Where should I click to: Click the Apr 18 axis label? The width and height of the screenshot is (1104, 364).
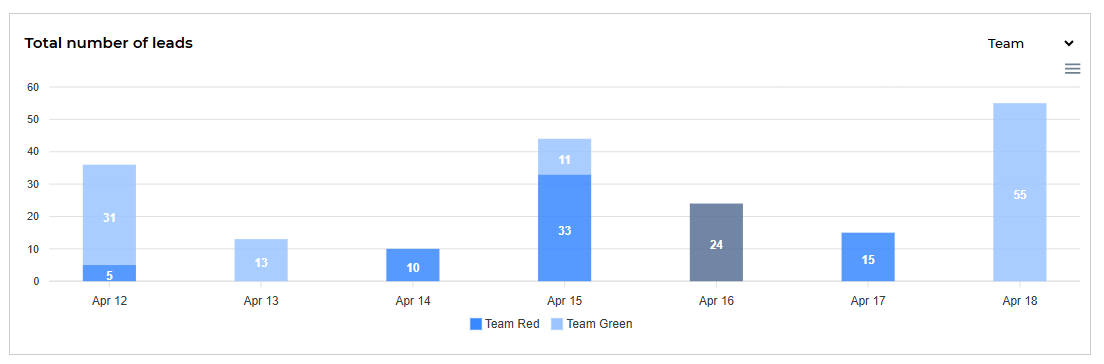pyautogui.click(x=1020, y=301)
